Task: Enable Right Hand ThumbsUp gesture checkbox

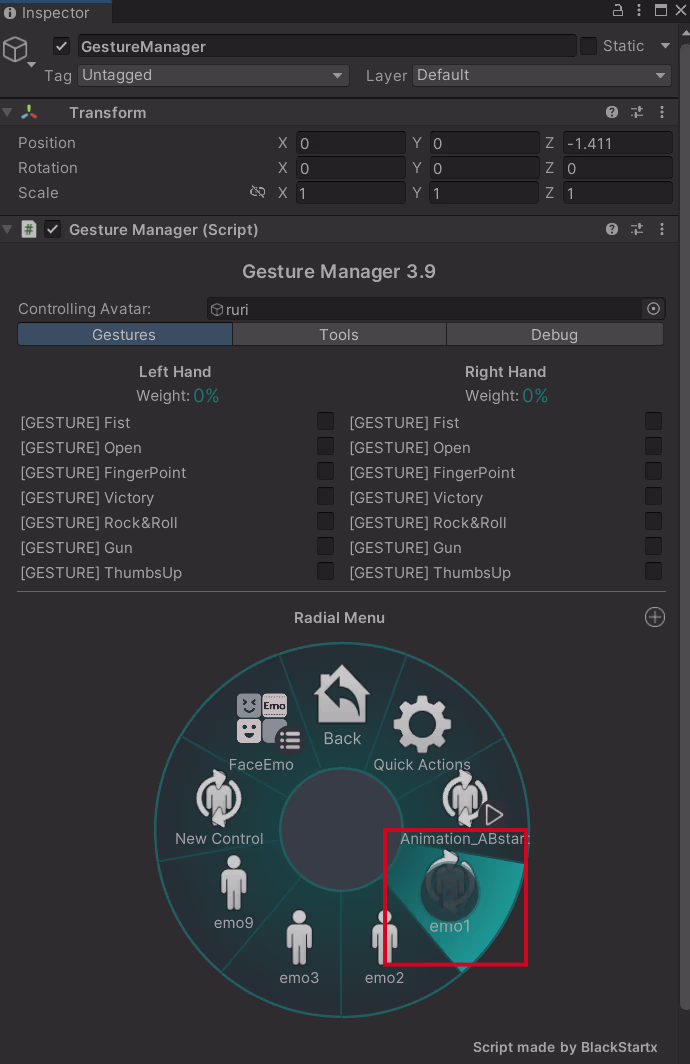Action: point(653,571)
